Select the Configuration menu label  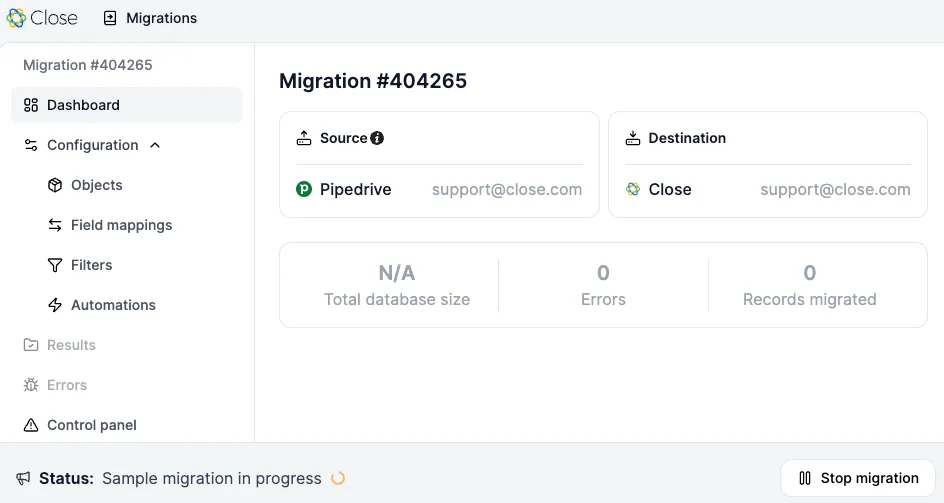[x=93, y=145]
